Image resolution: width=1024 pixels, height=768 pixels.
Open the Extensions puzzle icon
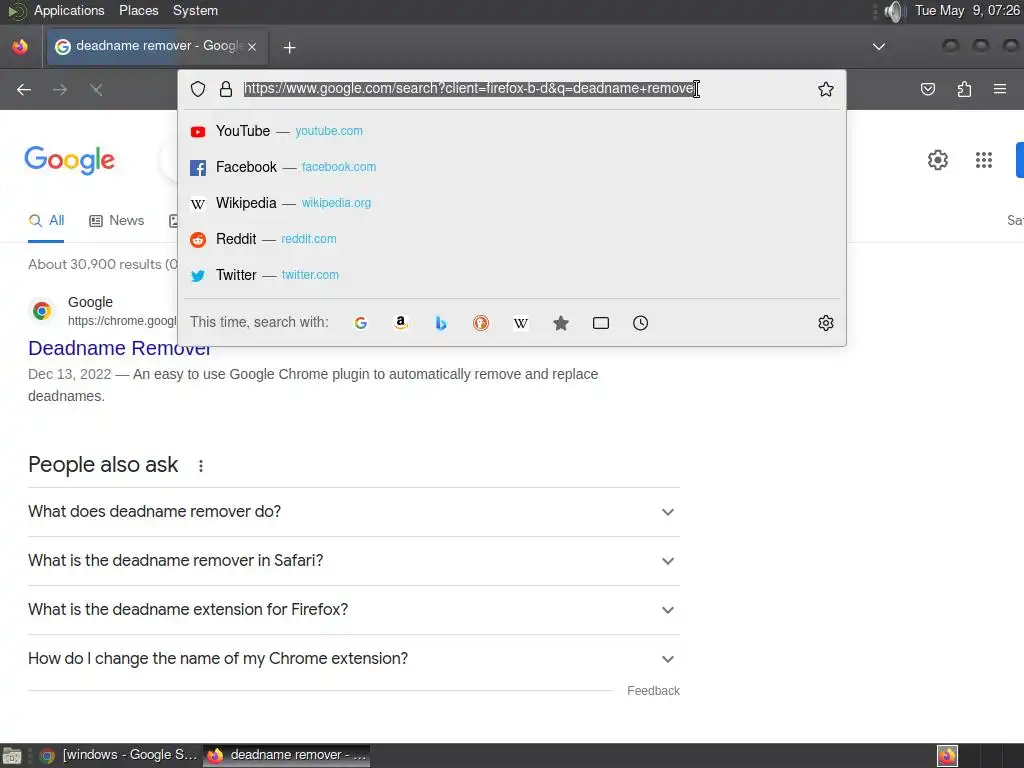click(x=964, y=89)
